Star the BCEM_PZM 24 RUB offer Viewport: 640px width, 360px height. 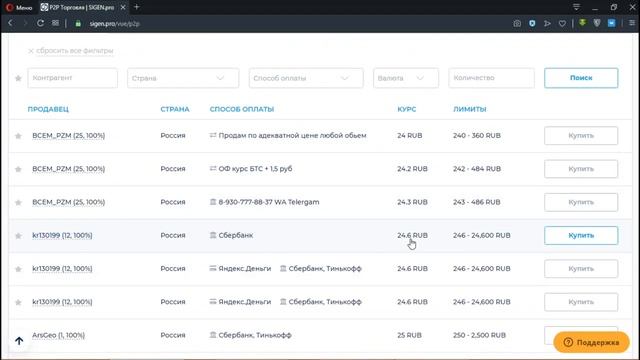tap(18, 136)
